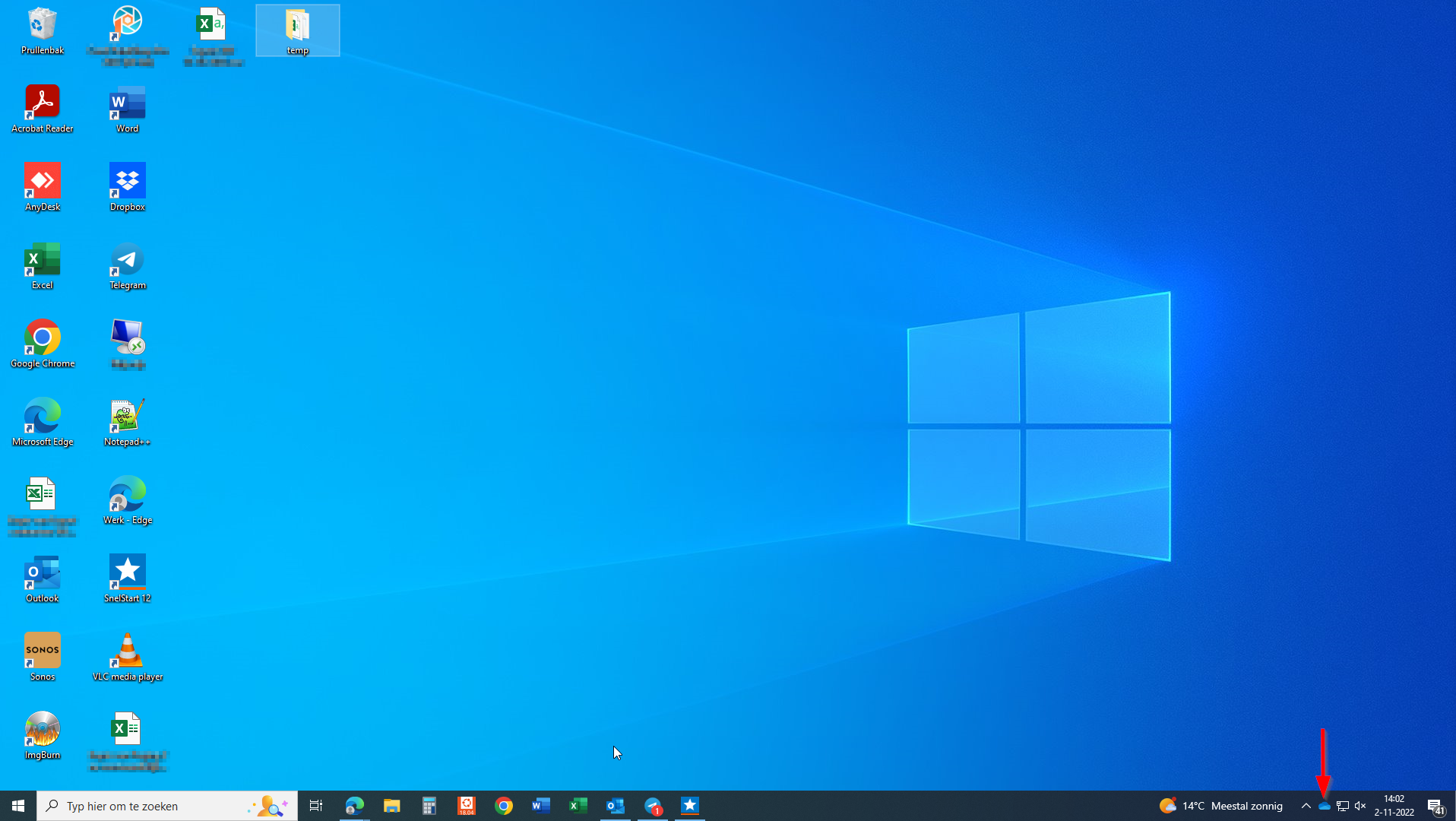Select the Remote Desktop connection shortcut on desktop
This screenshot has height=821, width=1456.
[128, 344]
